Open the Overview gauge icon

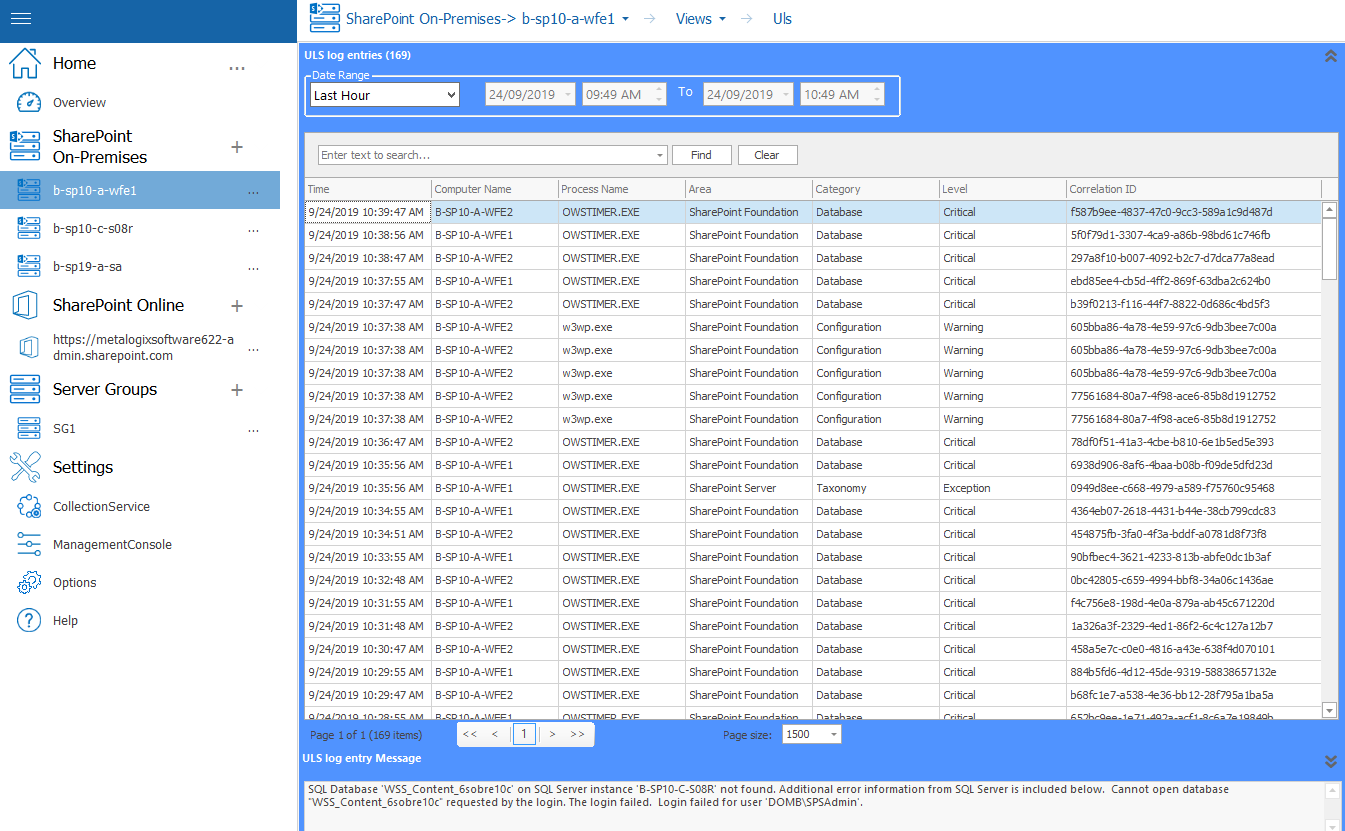pos(29,103)
